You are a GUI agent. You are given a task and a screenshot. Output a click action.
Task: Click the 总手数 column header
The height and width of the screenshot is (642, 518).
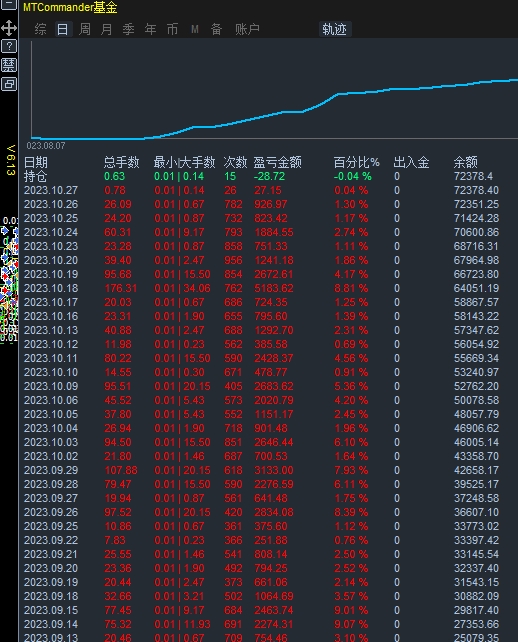coord(122,163)
